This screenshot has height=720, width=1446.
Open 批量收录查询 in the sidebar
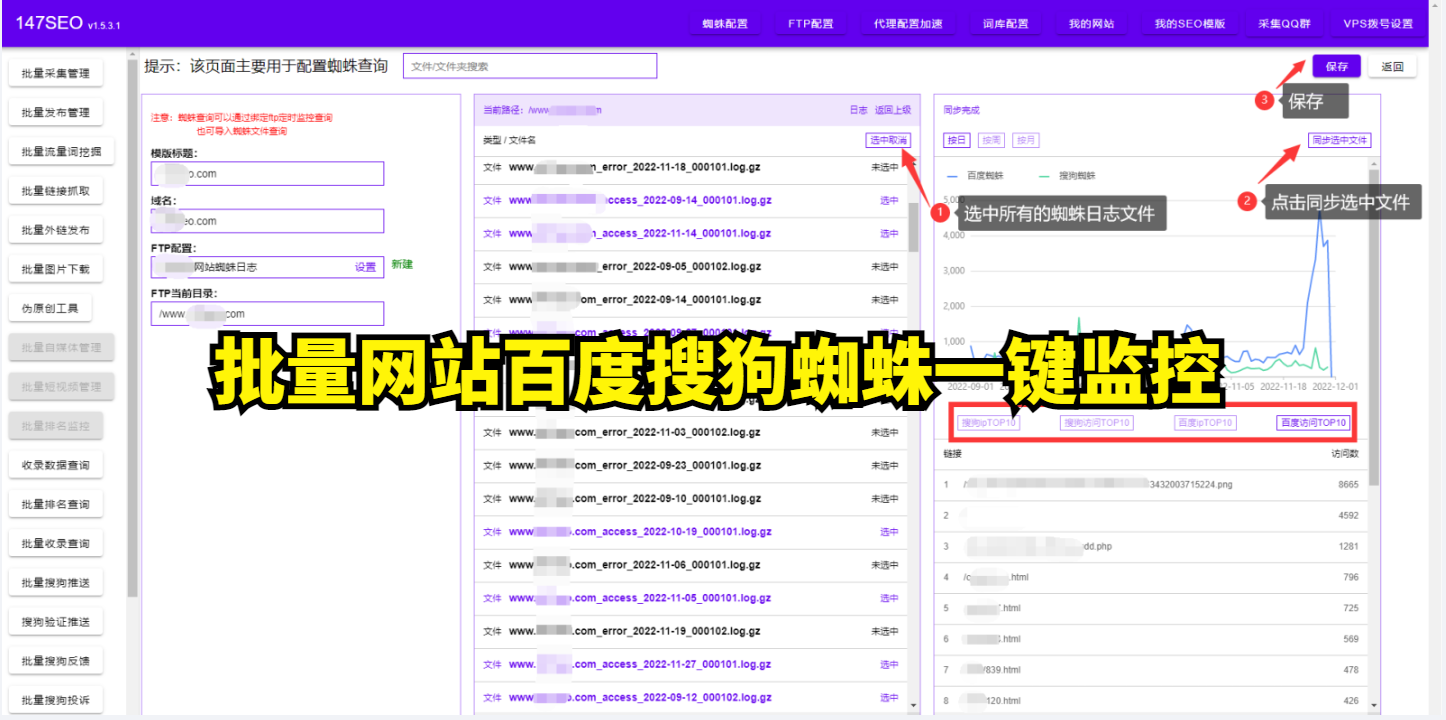(55, 544)
